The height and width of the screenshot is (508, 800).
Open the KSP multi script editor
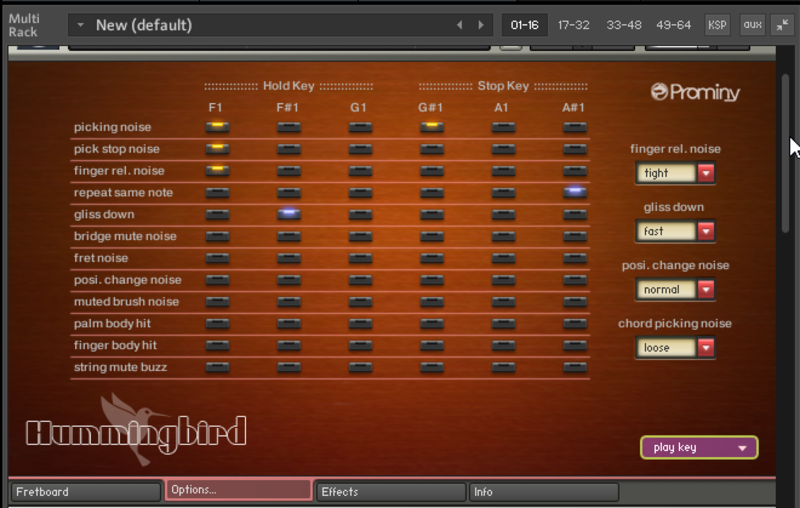click(717, 24)
